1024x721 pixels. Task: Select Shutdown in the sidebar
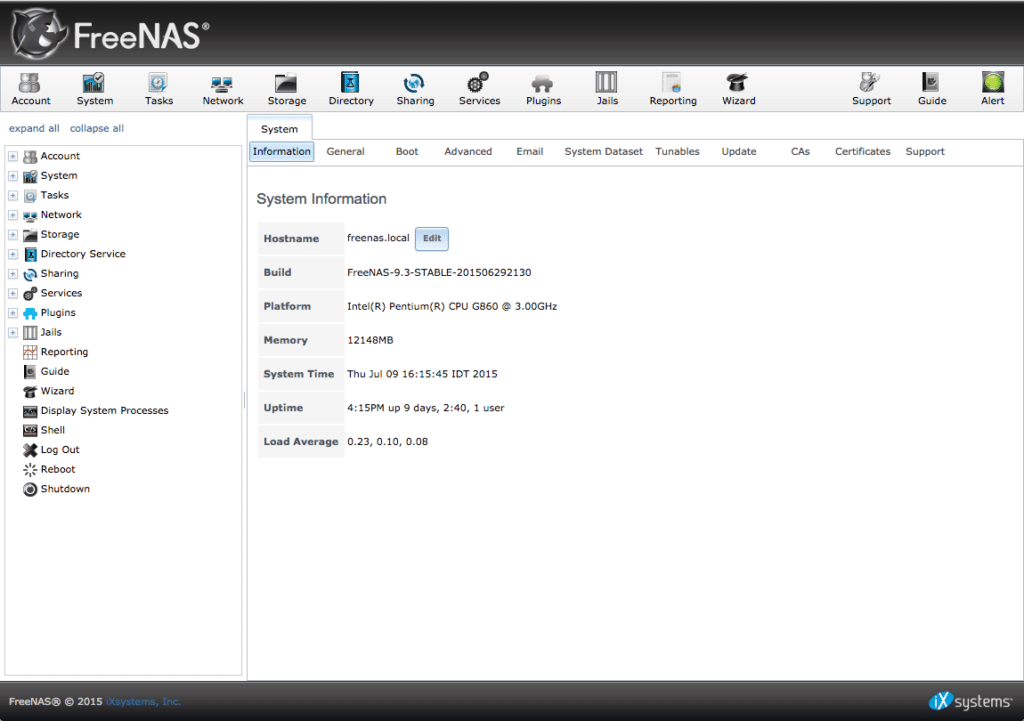64,489
